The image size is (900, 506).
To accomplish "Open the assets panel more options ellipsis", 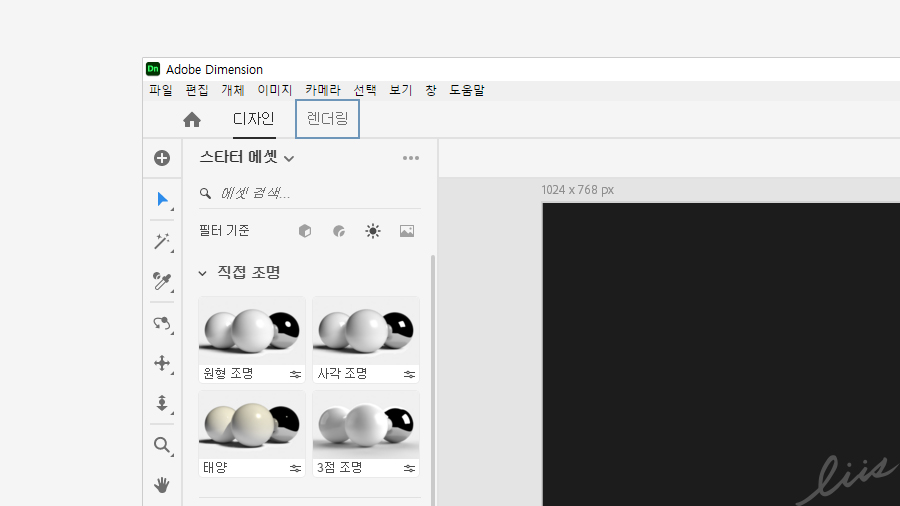I will [x=411, y=158].
